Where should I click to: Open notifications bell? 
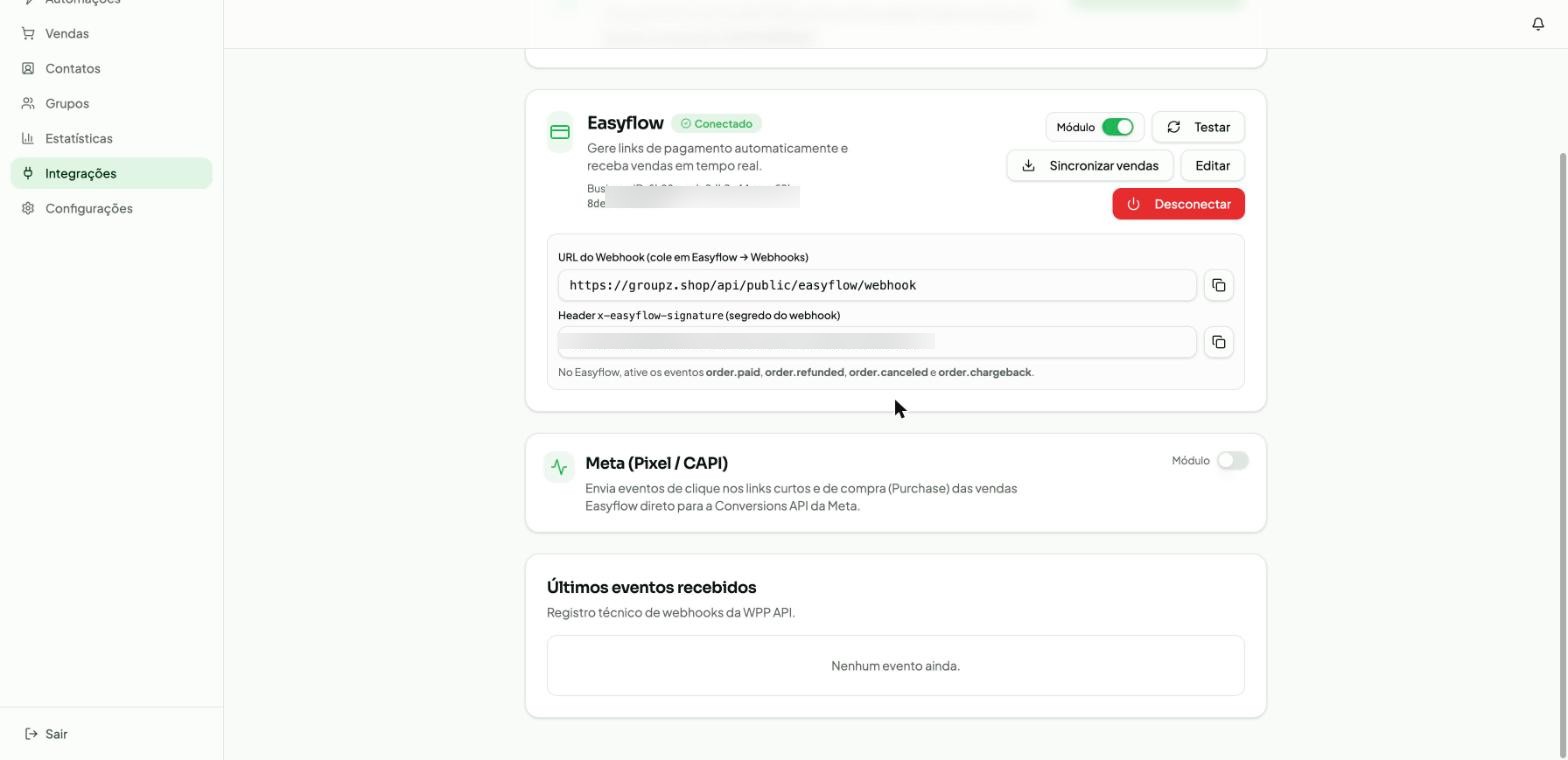(x=1538, y=24)
